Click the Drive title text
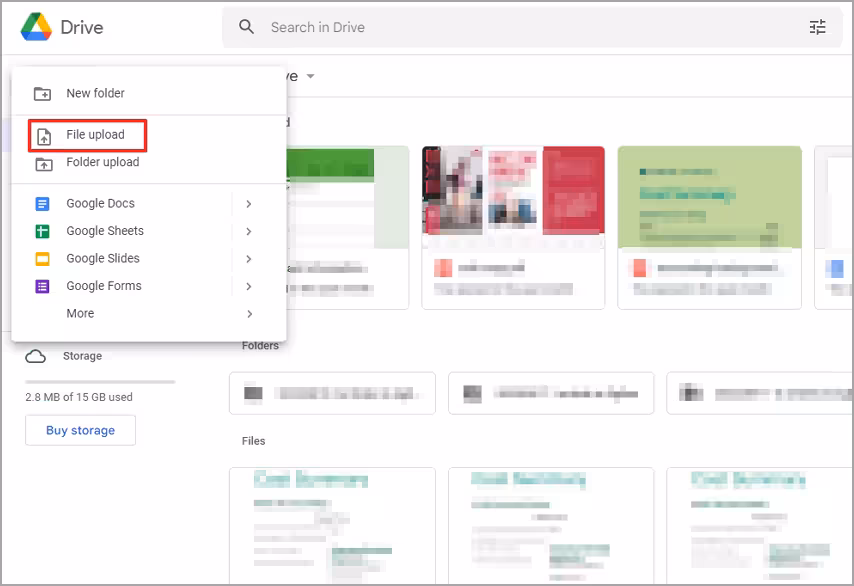Image resolution: width=854 pixels, height=586 pixels. pos(82,27)
